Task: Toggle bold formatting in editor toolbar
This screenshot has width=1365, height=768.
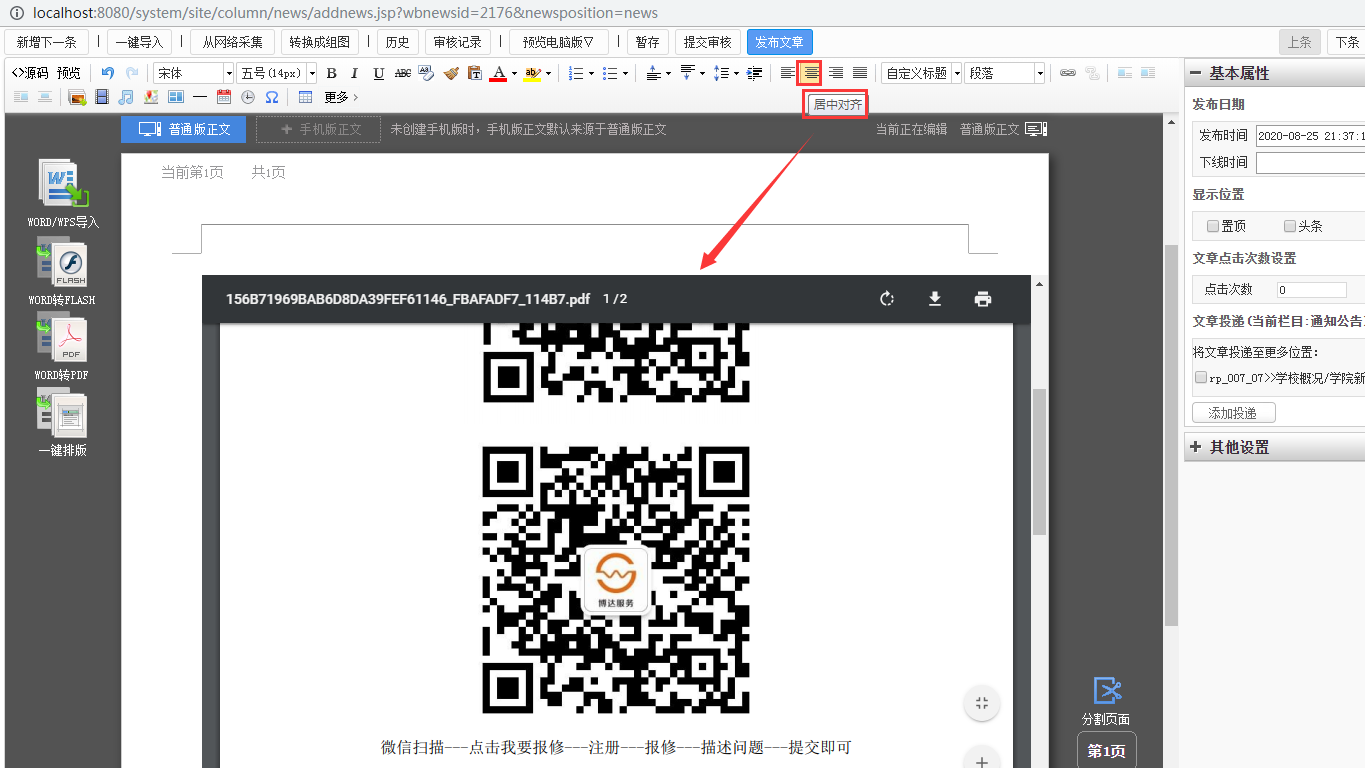Action: tap(332, 73)
